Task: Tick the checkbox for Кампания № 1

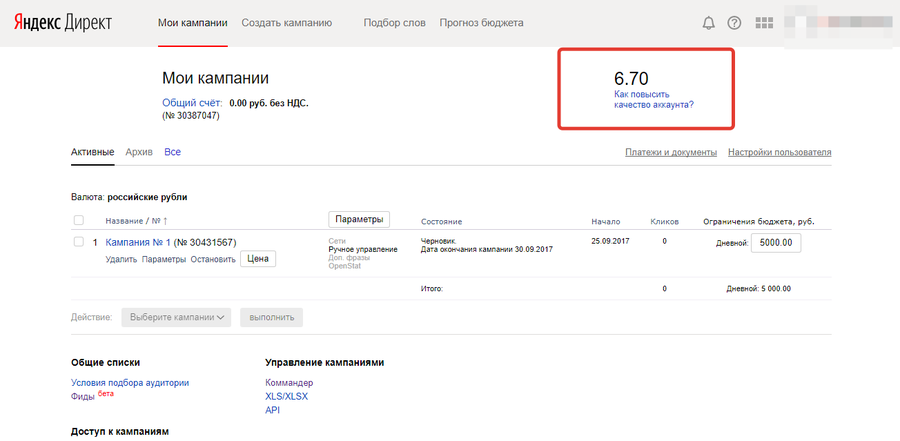Action: point(79,242)
